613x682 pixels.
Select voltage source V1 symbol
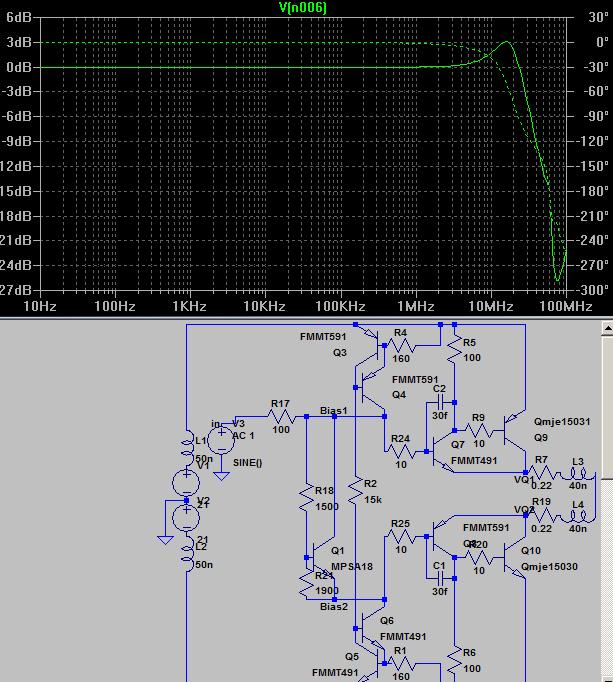186,483
